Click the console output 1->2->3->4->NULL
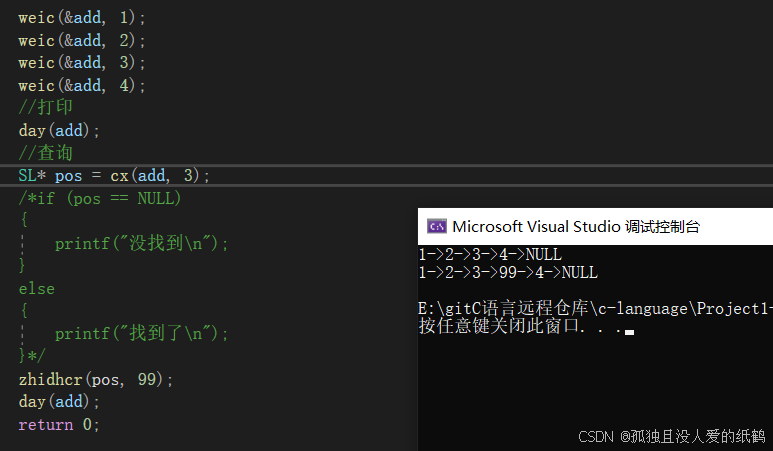The image size is (773, 451). click(490, 254)
